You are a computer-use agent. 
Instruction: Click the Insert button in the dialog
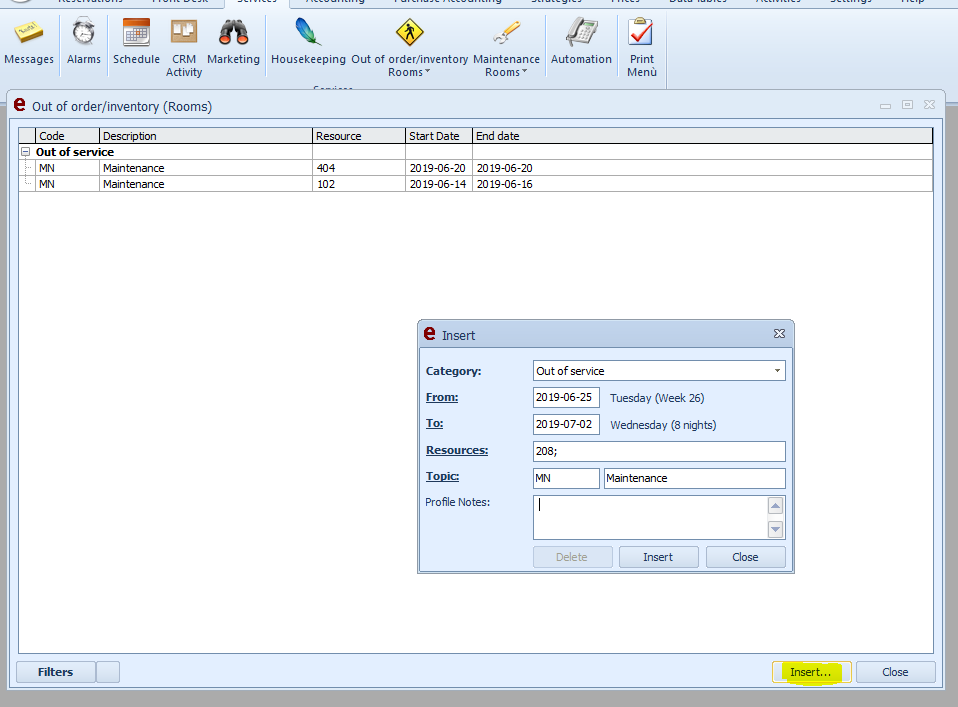pos(658,557)
